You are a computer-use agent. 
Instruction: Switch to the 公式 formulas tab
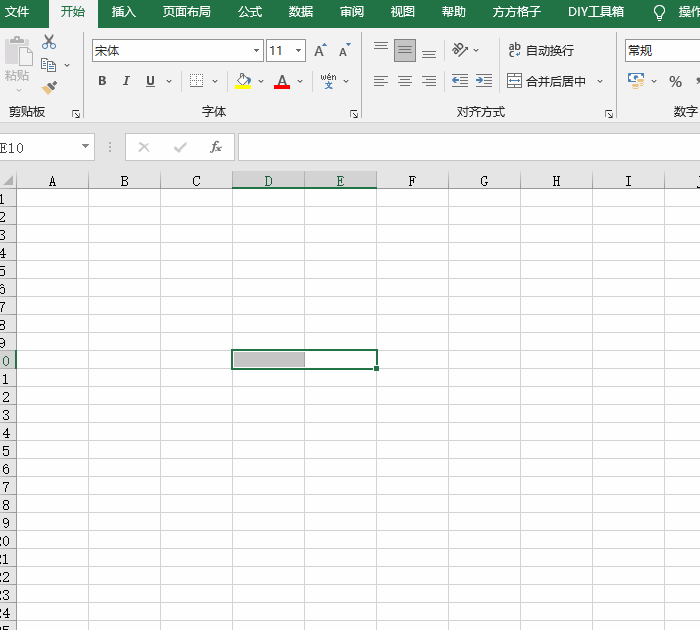[250, 12]
